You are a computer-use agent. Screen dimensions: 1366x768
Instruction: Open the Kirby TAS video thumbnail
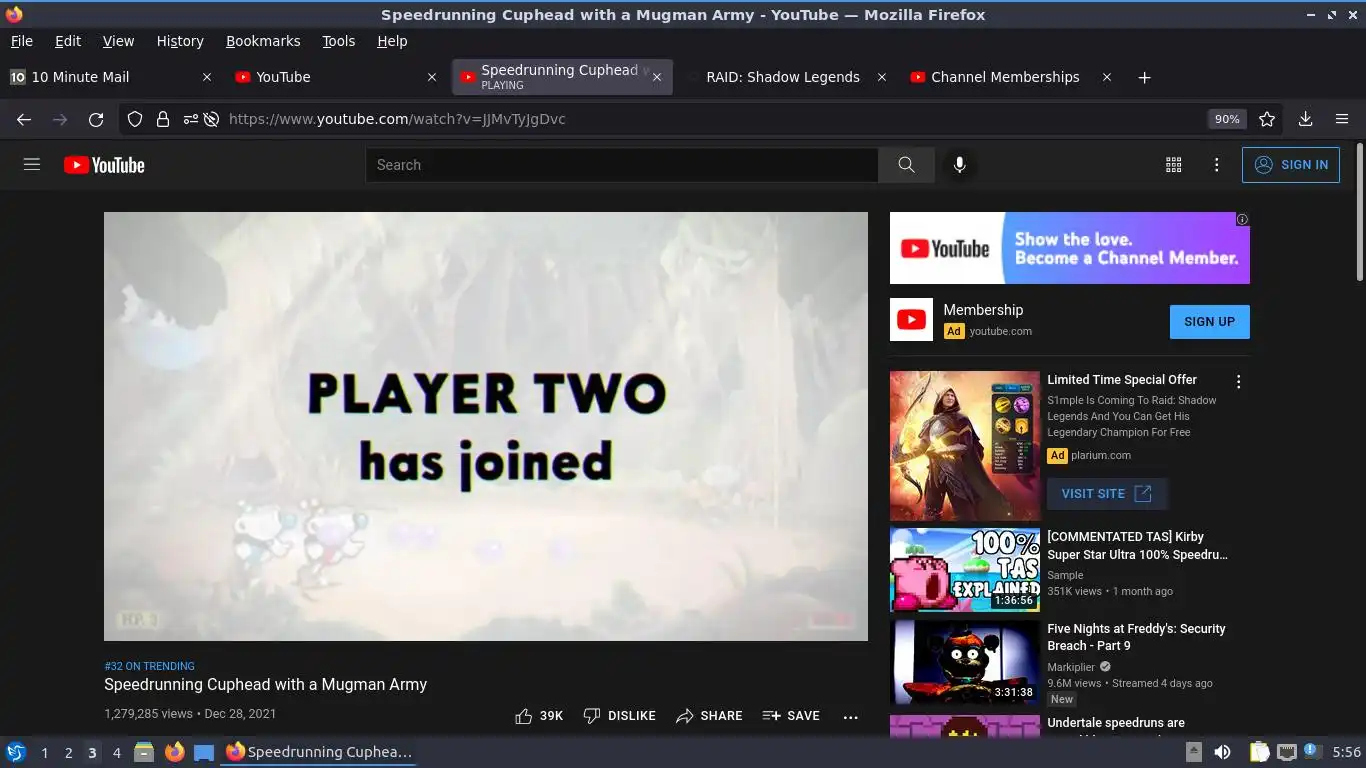(x=965, y=570)
